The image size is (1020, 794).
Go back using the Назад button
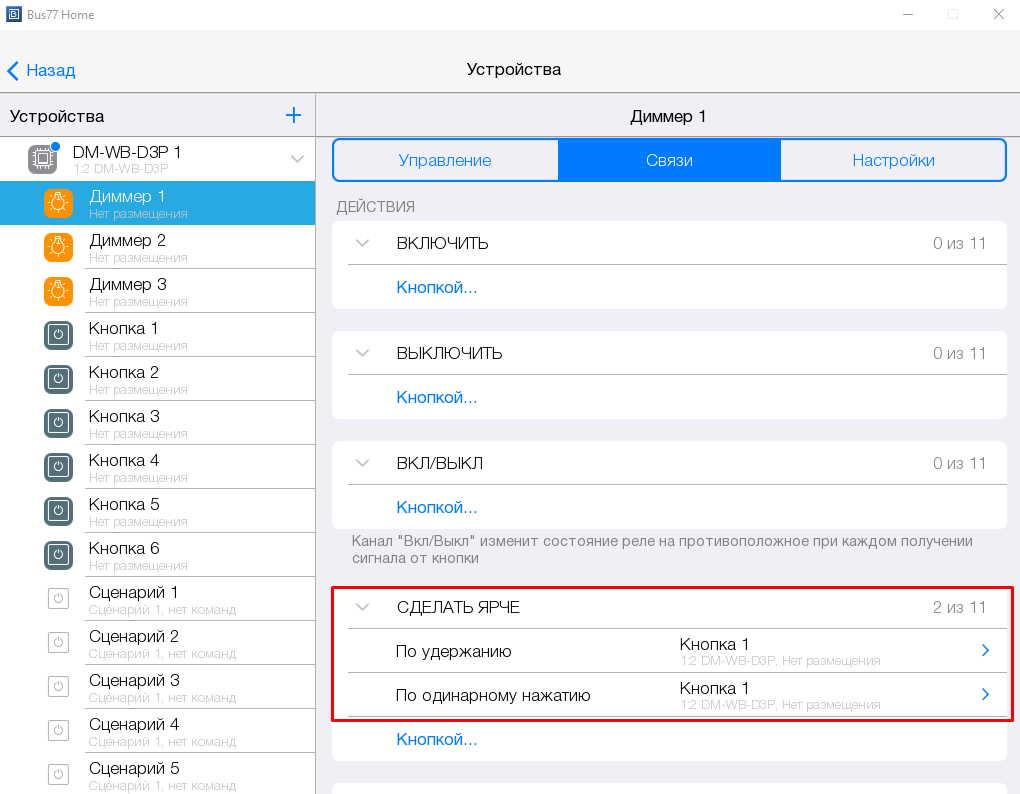(x=42, y=70)
